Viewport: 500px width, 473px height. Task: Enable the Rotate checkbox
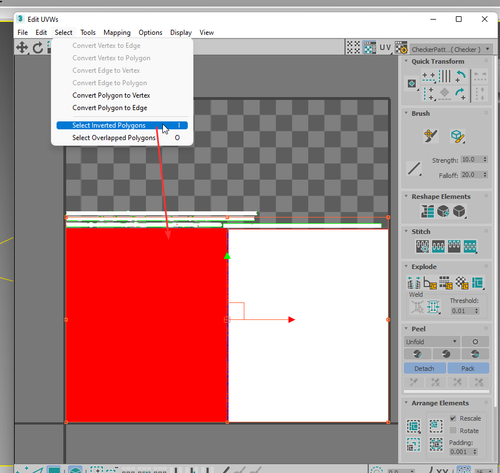point(453,430)
